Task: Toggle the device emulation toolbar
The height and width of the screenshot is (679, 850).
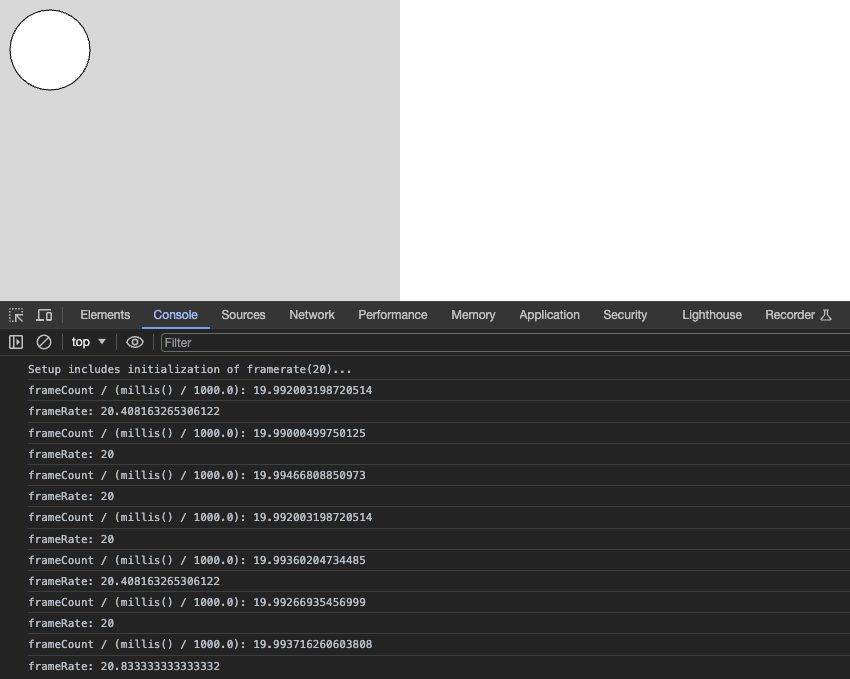Action: [x=43, y=315]
